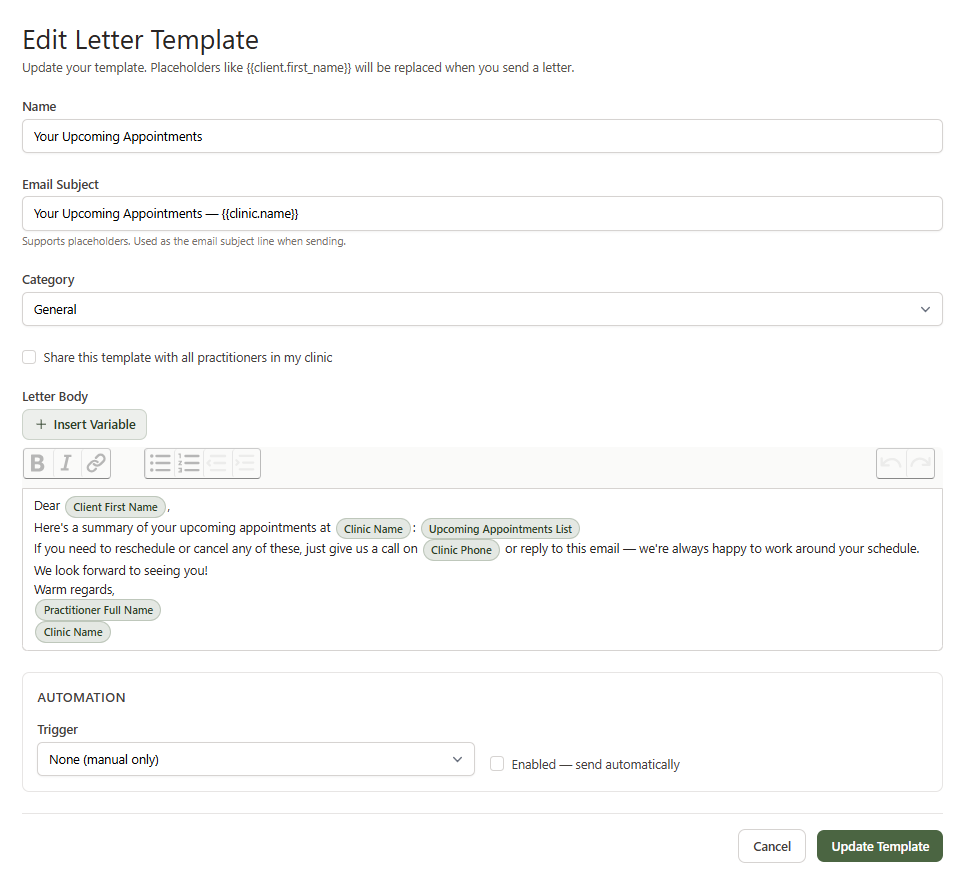The width and height of the screenshot is (969, 886).
Task: Open the Trigger dropdown set to manual only
Action: (256, 759)
